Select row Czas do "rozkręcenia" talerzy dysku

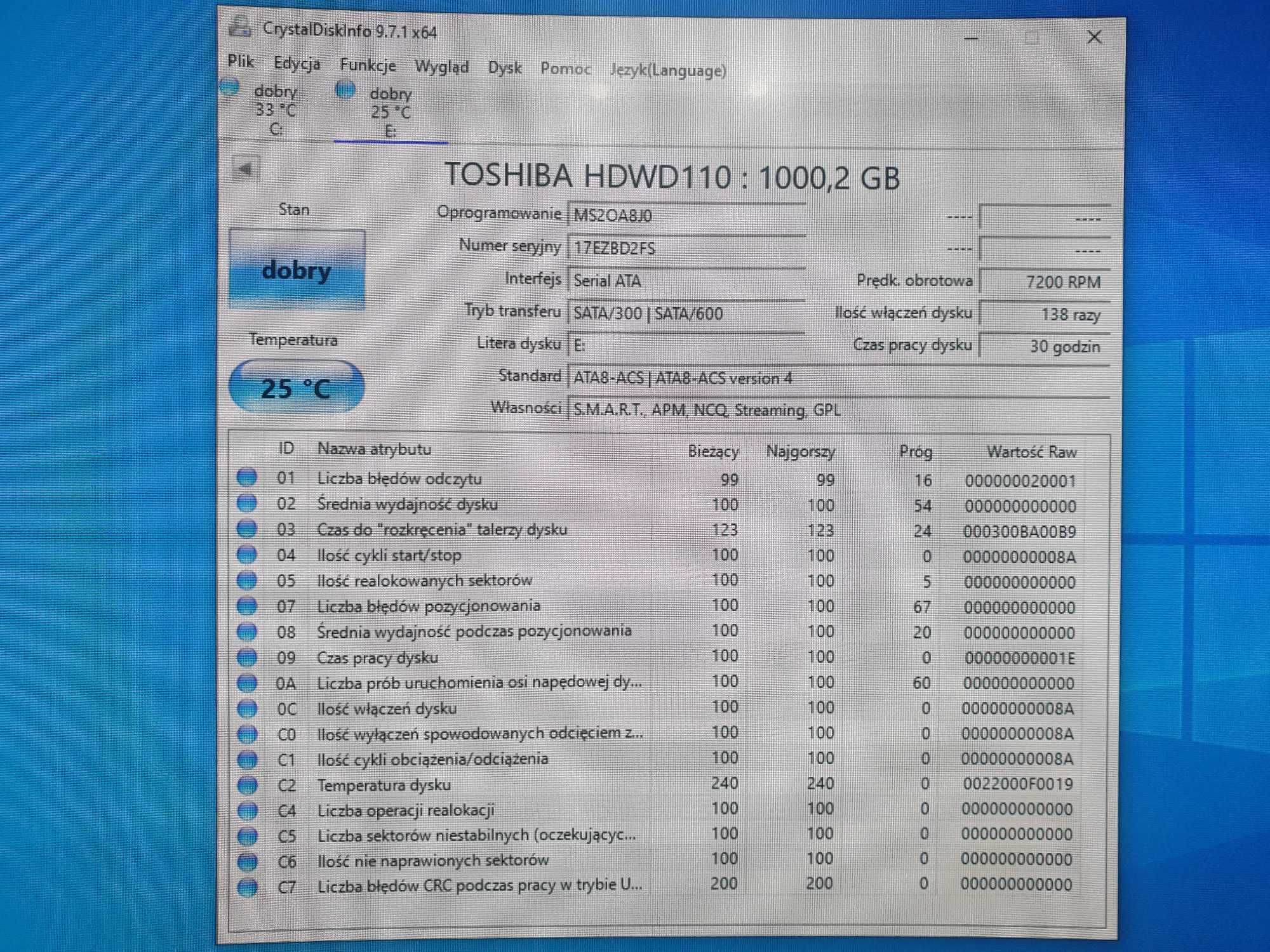[x=657, y=530]
